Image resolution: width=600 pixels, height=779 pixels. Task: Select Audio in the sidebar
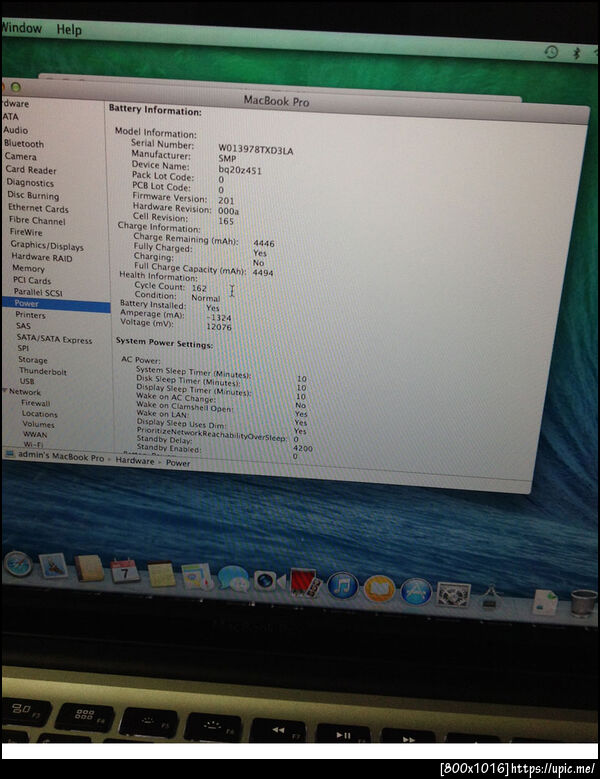15,130
